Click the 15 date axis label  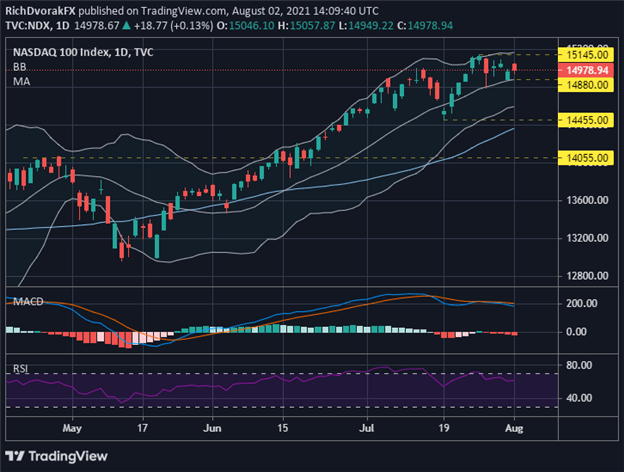point(283,428)
